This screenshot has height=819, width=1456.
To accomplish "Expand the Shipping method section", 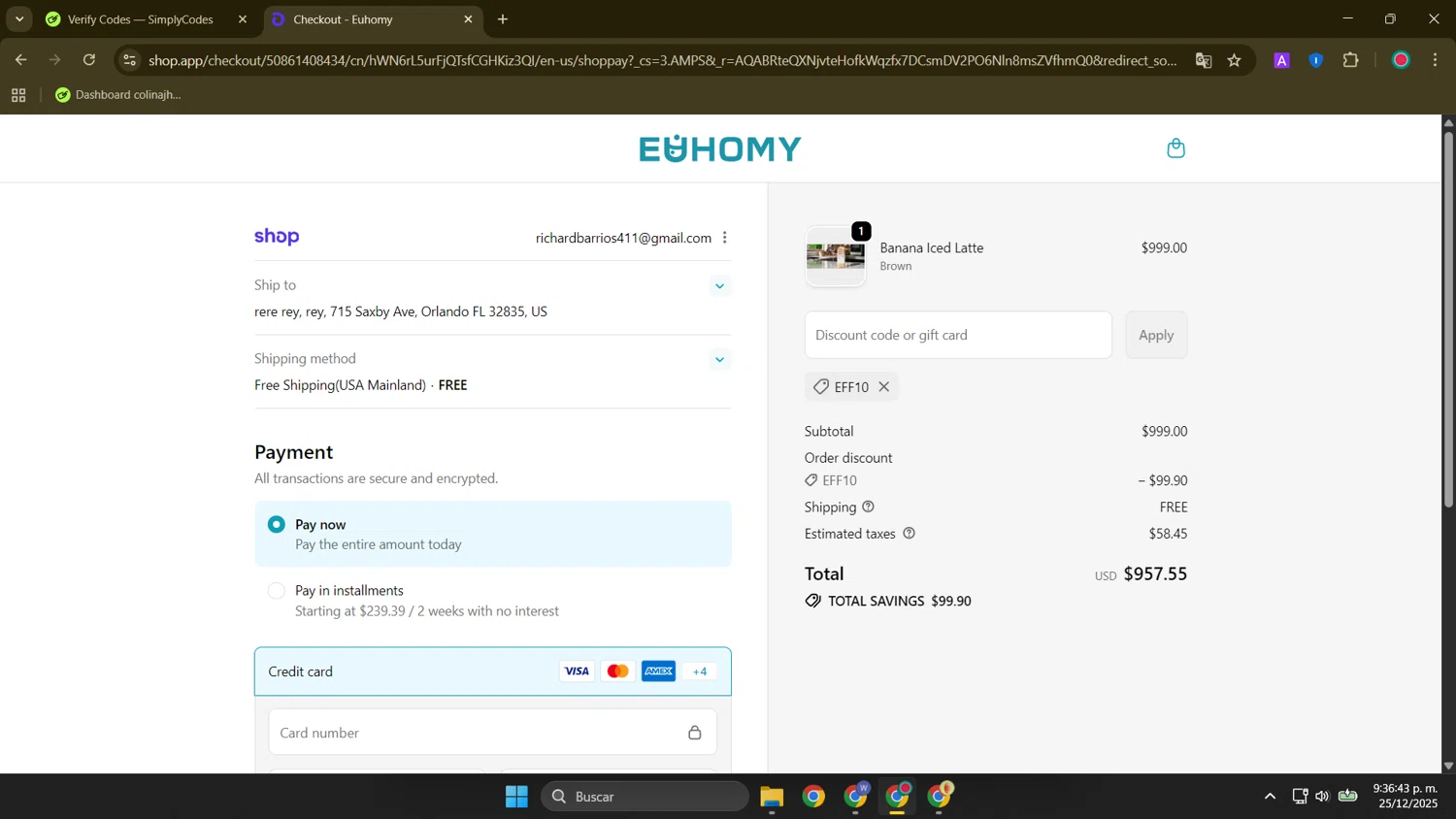I will tap(719, 359).
